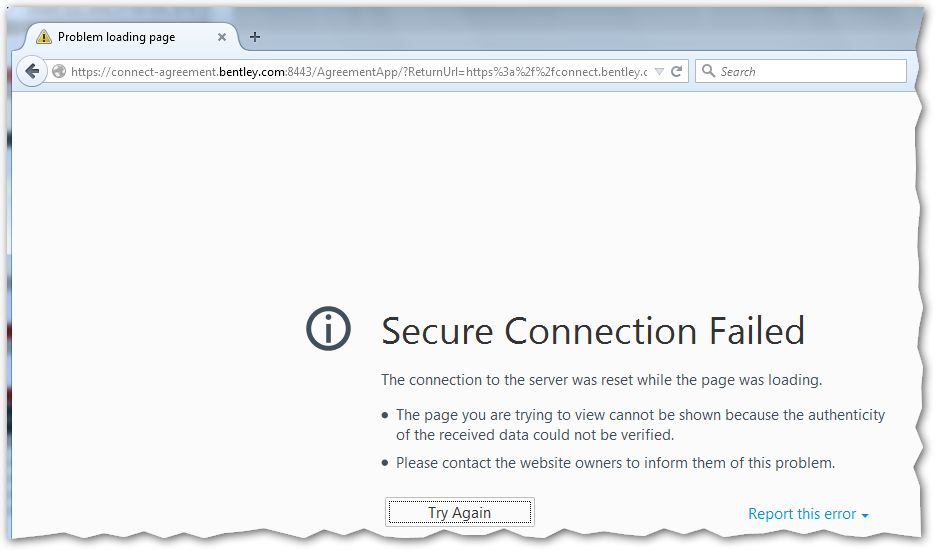Viewport: 935px width, 550px height.
Task: Click the 'connection to the server was reset' text
Action: click(x=600, y=380)
